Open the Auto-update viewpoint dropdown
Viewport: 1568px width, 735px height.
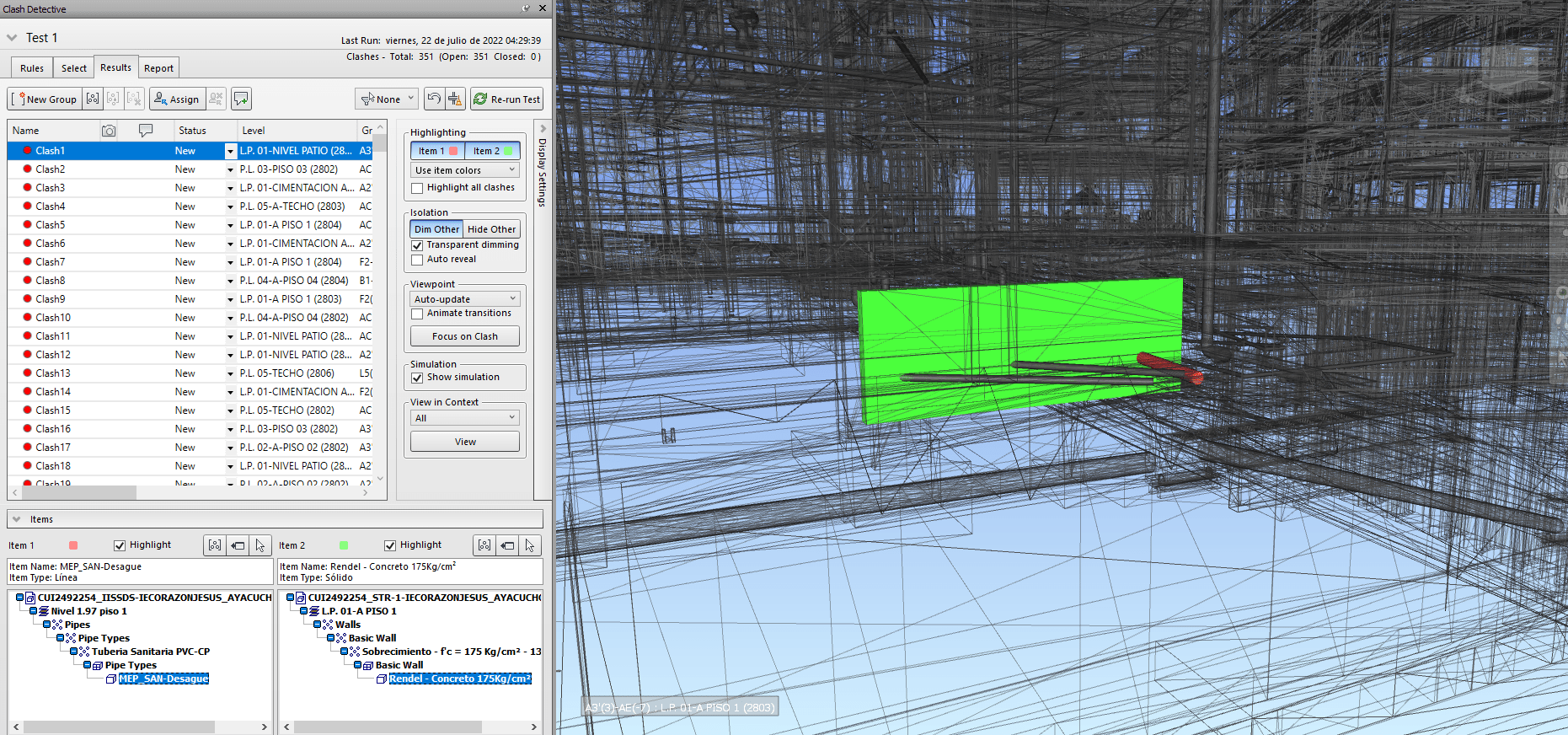pyautogui.click(x=465, y=299)
